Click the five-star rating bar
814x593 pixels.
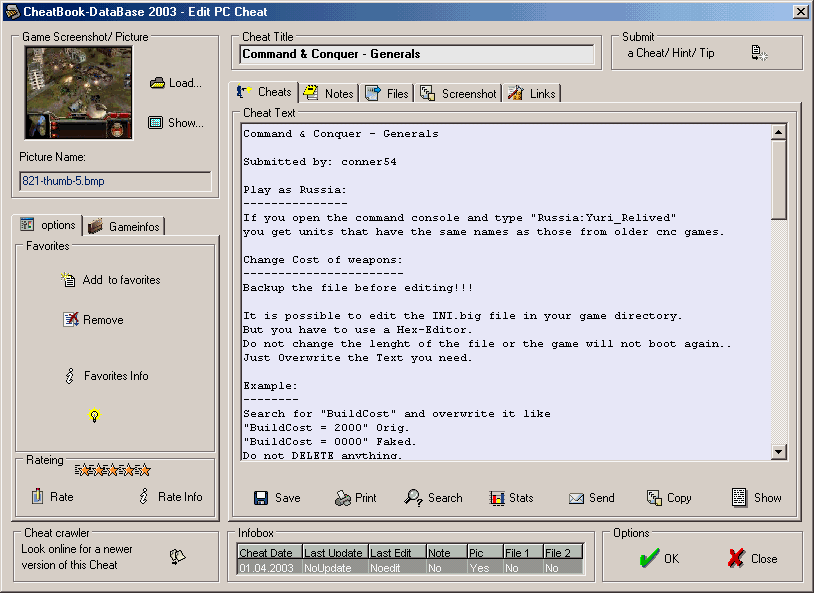[x=113, y=470]
